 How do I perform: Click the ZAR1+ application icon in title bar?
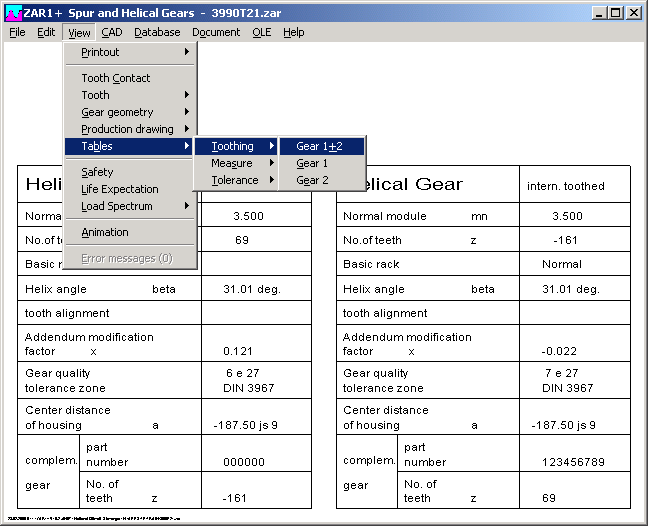click(14, 13)
